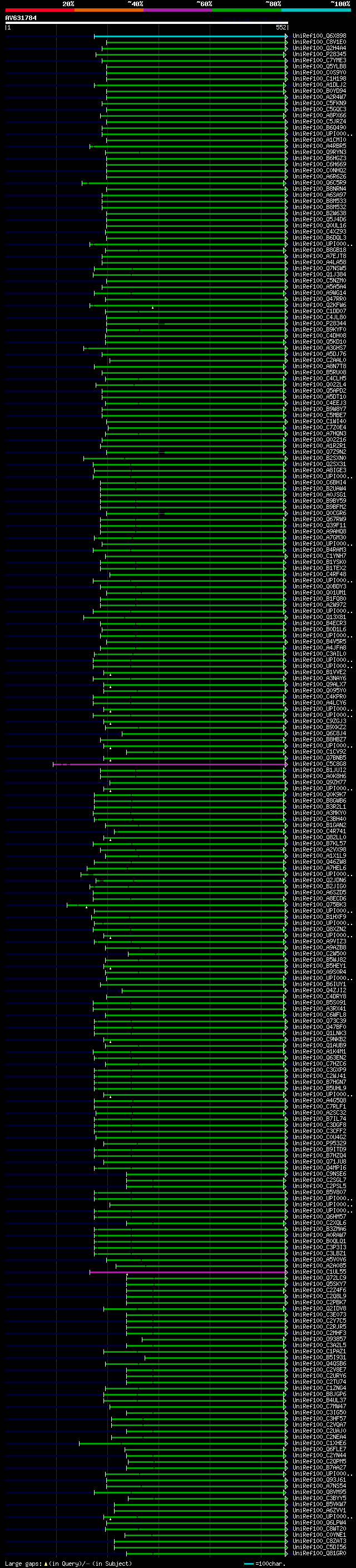Screen dimensions: 356x1568
Task: Open hit UniRef100_Q5YLB8
Action: click(319, 66)
